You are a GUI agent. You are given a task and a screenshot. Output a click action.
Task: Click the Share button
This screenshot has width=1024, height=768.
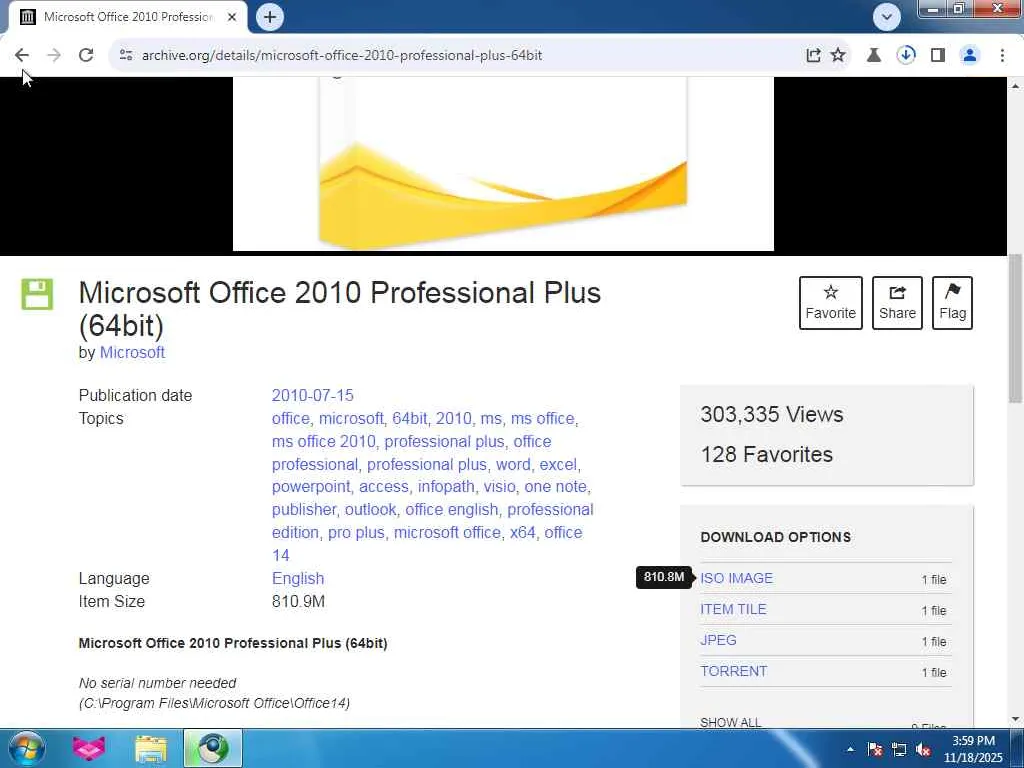tap(897, 303)
